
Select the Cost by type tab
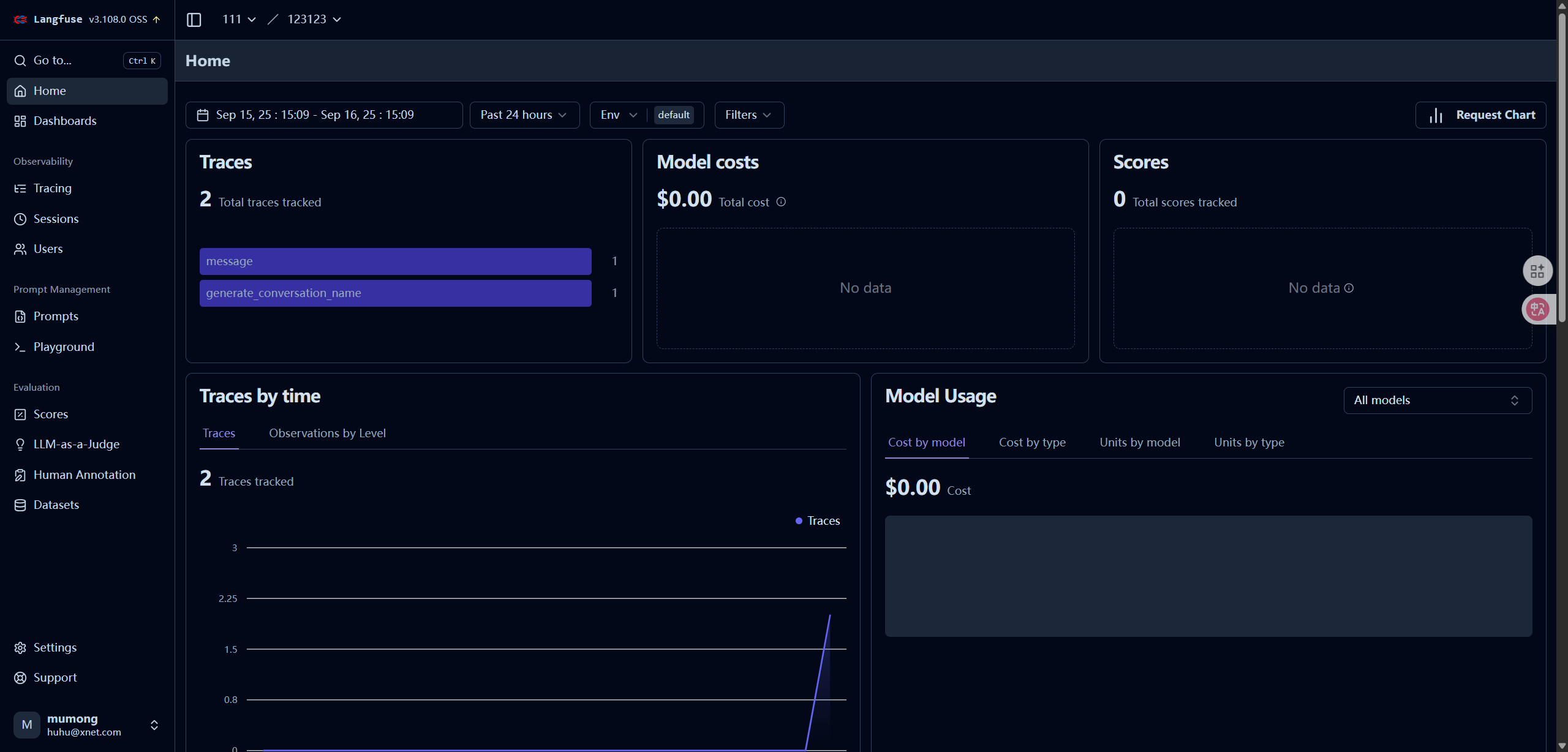pyautogui.click(x=1032, y=443)
